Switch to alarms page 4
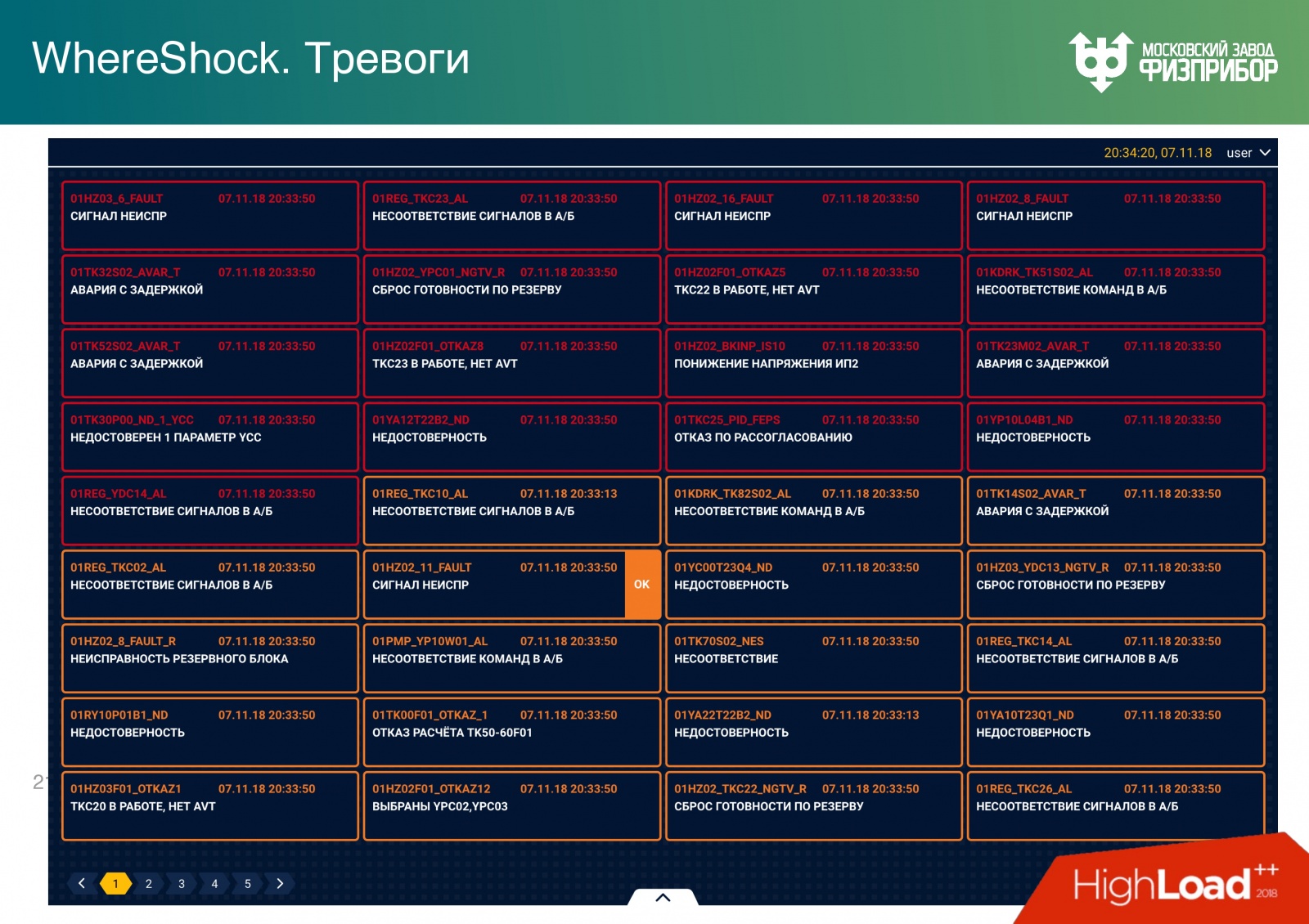1309x924 pixels. 214,884
